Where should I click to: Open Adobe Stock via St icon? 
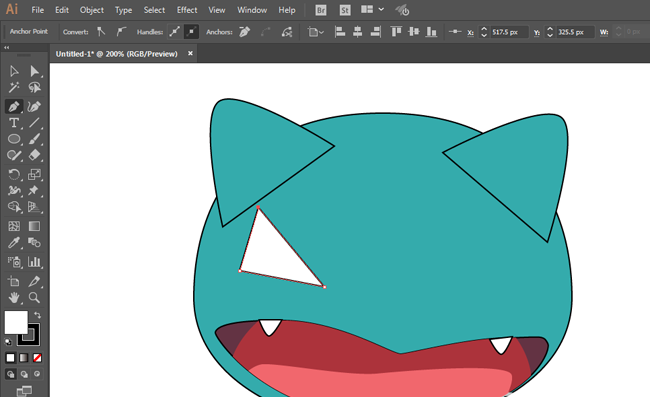(345, 10)
